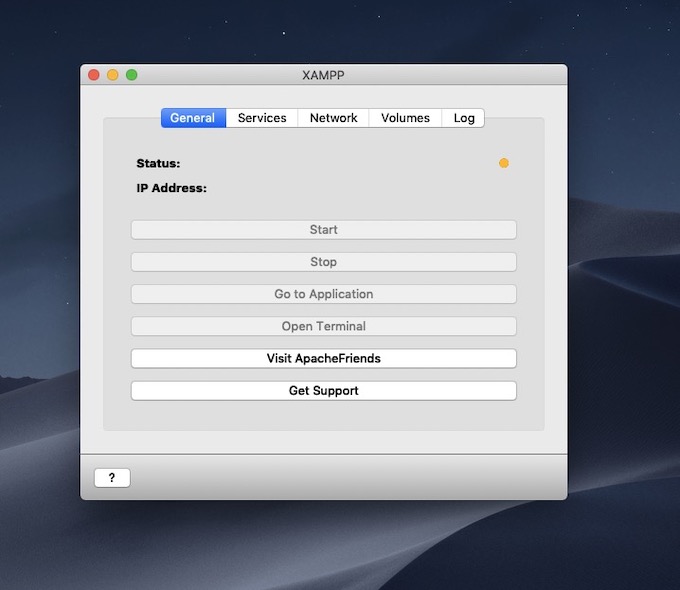The image size is (680, 590).
Task: Click the orange status indicator dot
Action: [503, 163]
